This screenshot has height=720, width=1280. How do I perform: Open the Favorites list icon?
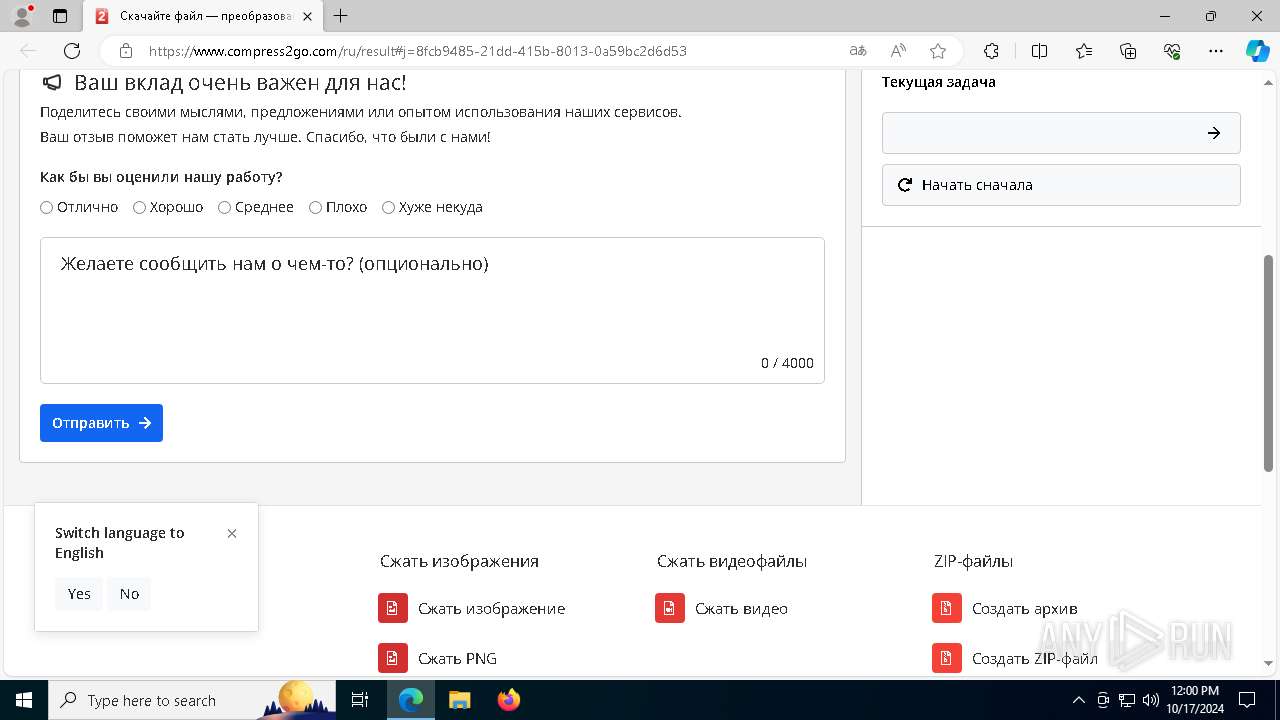pos(1084,51)
